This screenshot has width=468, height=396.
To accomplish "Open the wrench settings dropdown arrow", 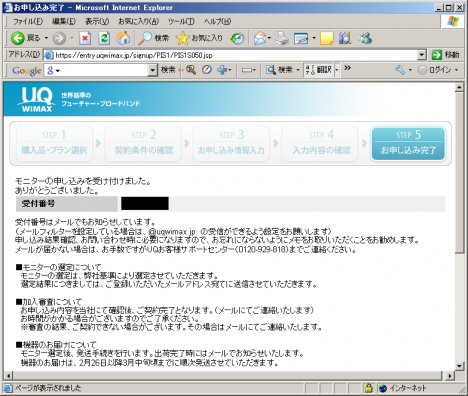I will (410, 70).
